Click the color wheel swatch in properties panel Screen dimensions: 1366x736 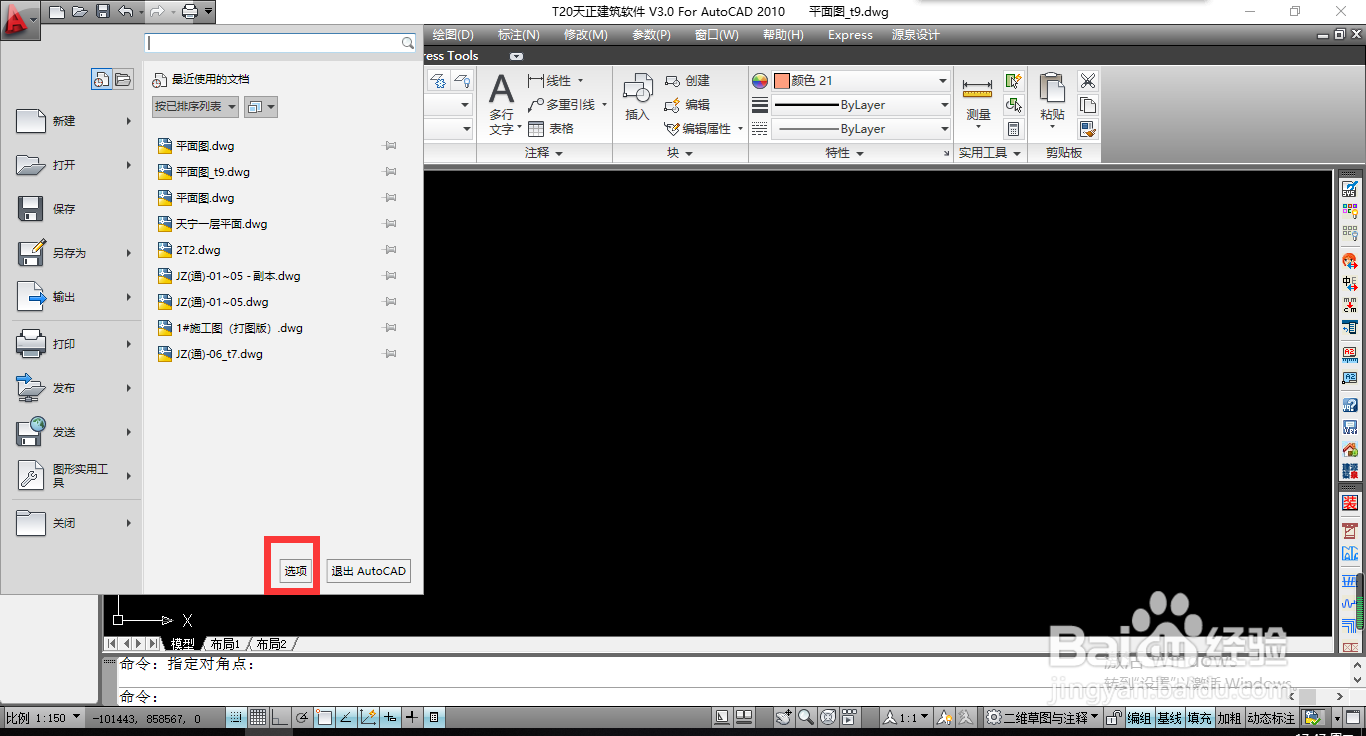[760, 81]
